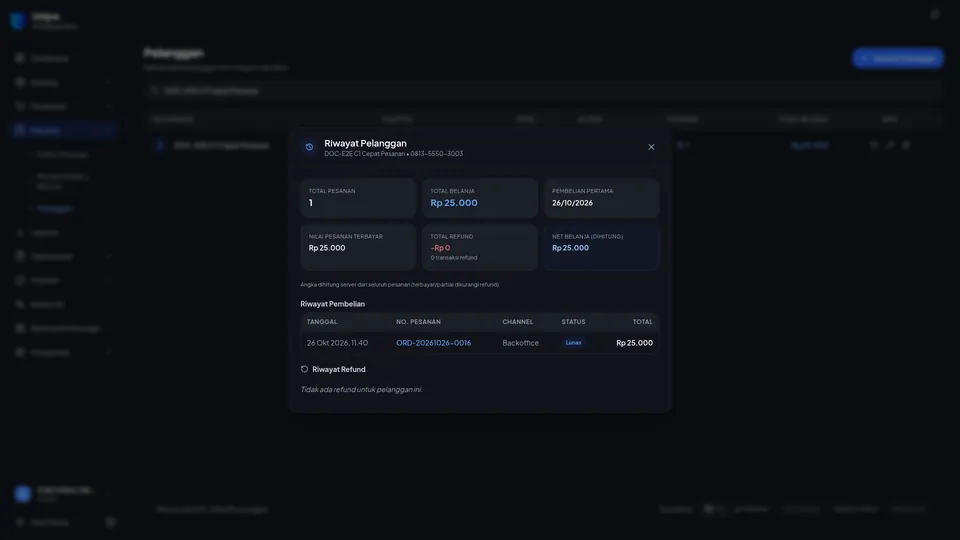This screenshot has height=540, width=960.
Task: Click the date 26/10/2026 in Pembelian Pertama
Action: 572,203
